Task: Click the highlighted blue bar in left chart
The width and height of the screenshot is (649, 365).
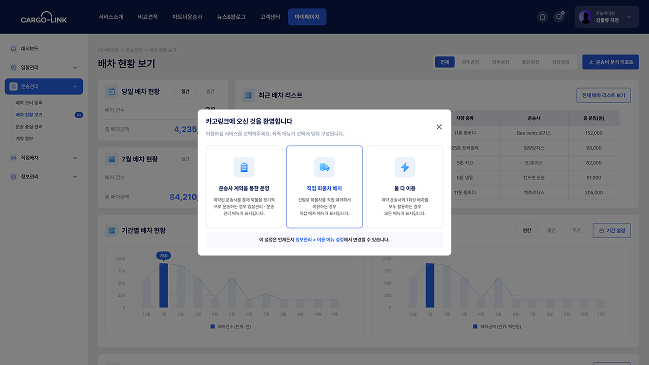Action: (163, 286)
